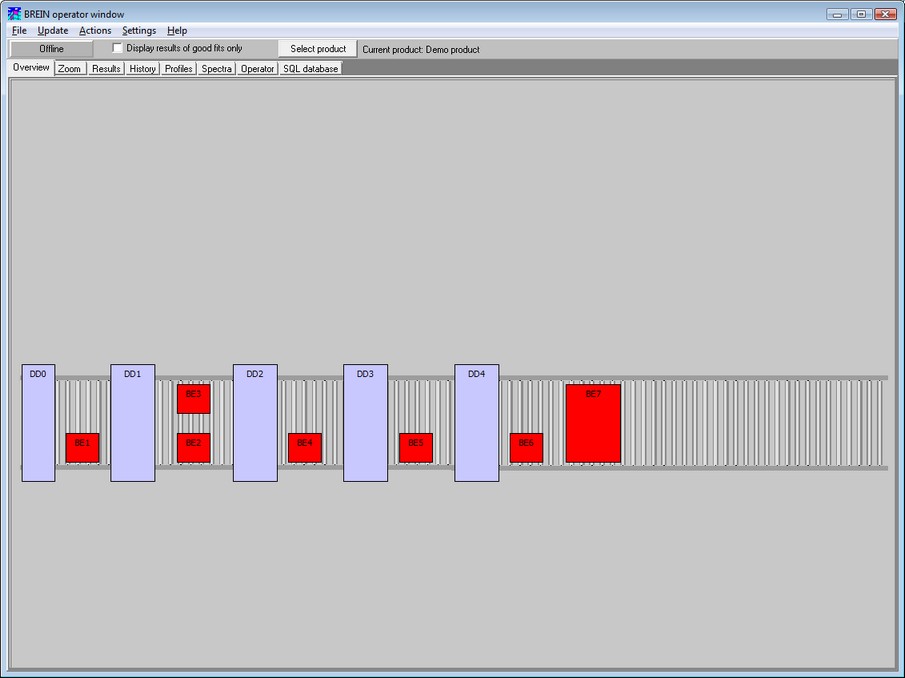This screenshot has width=905, height=678.
Task: Switch to the Spectra tab
Action: [x=216, y=68]
